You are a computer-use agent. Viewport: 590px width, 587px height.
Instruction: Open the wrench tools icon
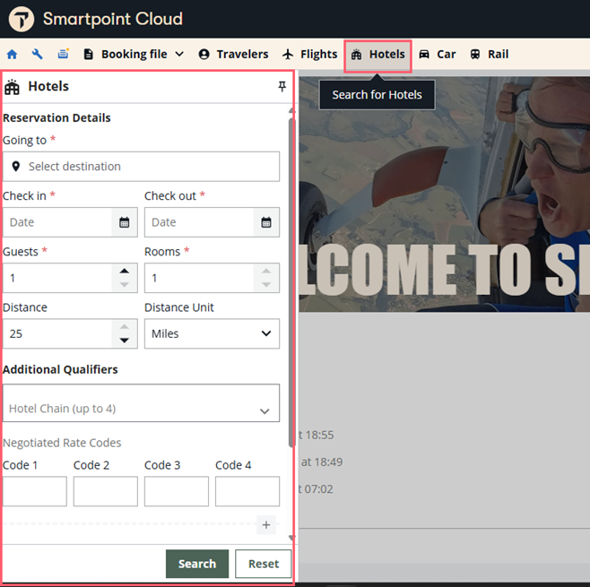coord(37,54)
